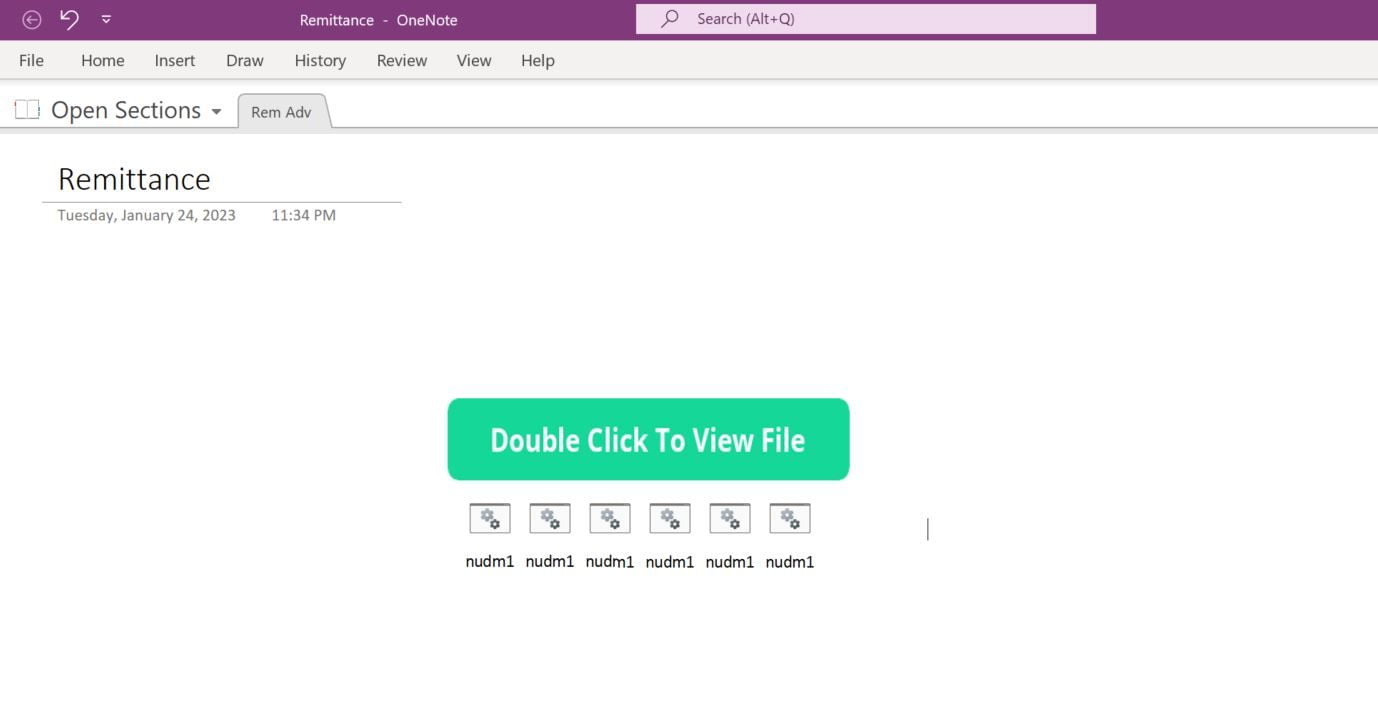Click the Open Sections notebook icon
Screen dimensions: 1378x704
(x=26, y=109)
